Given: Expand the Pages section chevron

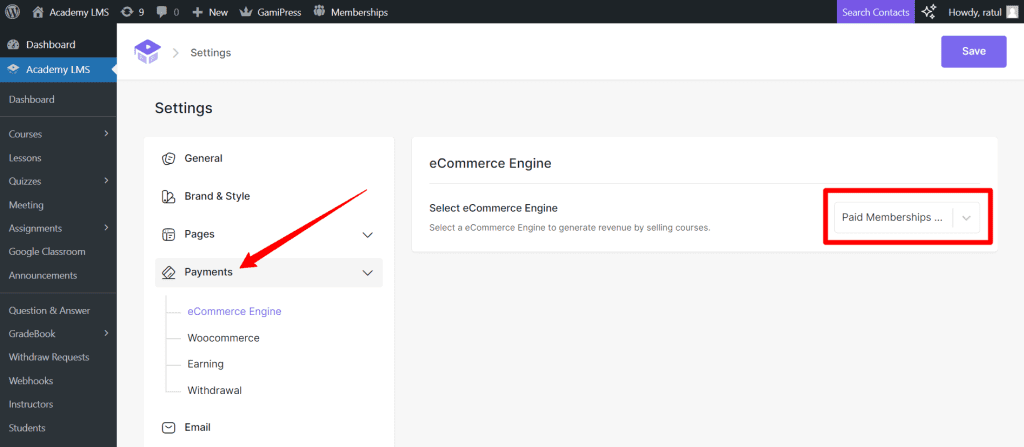Looking at the screenshot, I should 367,235.
